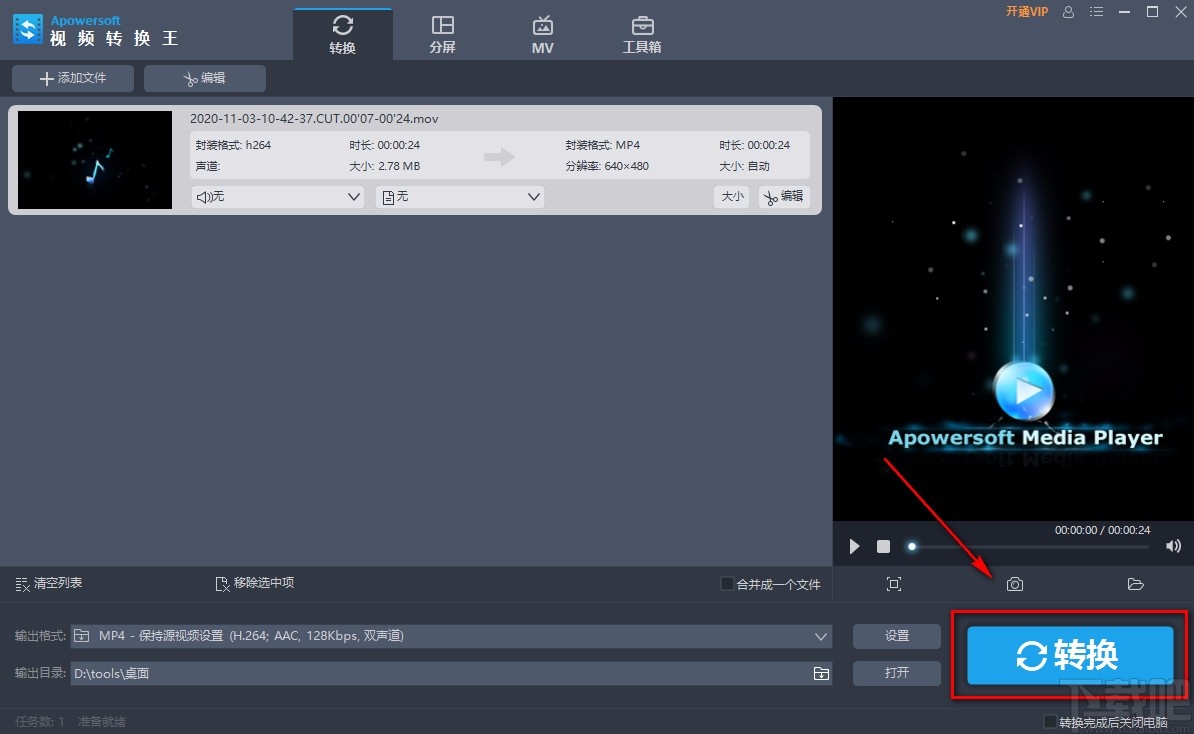Browse output directory with the folder icon
The height and width of the screenshot is (734, 1194).
[x=821, y=673]
